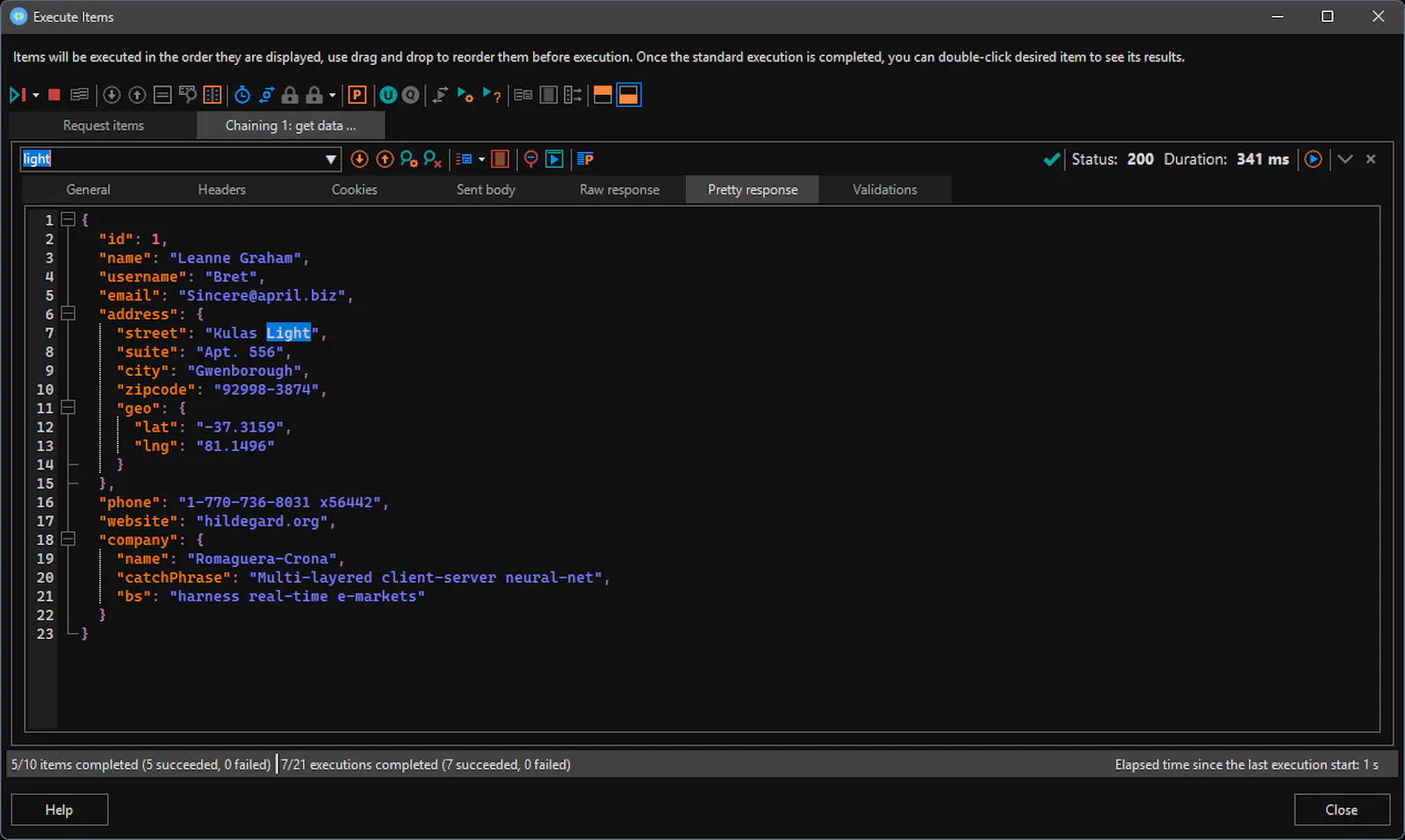This screenshot has width=1405, height=840.
Task: Click the lines list icon in main toolbar
Action: pyautogui.click(x=162, y=95)
